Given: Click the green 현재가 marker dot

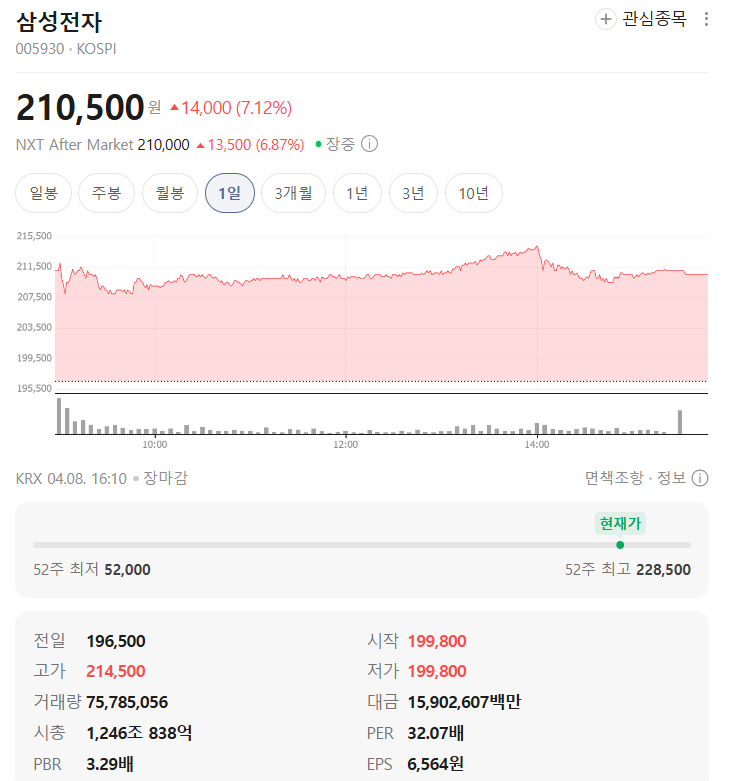Looking at the screenshot, I should (x=620, y=545).
